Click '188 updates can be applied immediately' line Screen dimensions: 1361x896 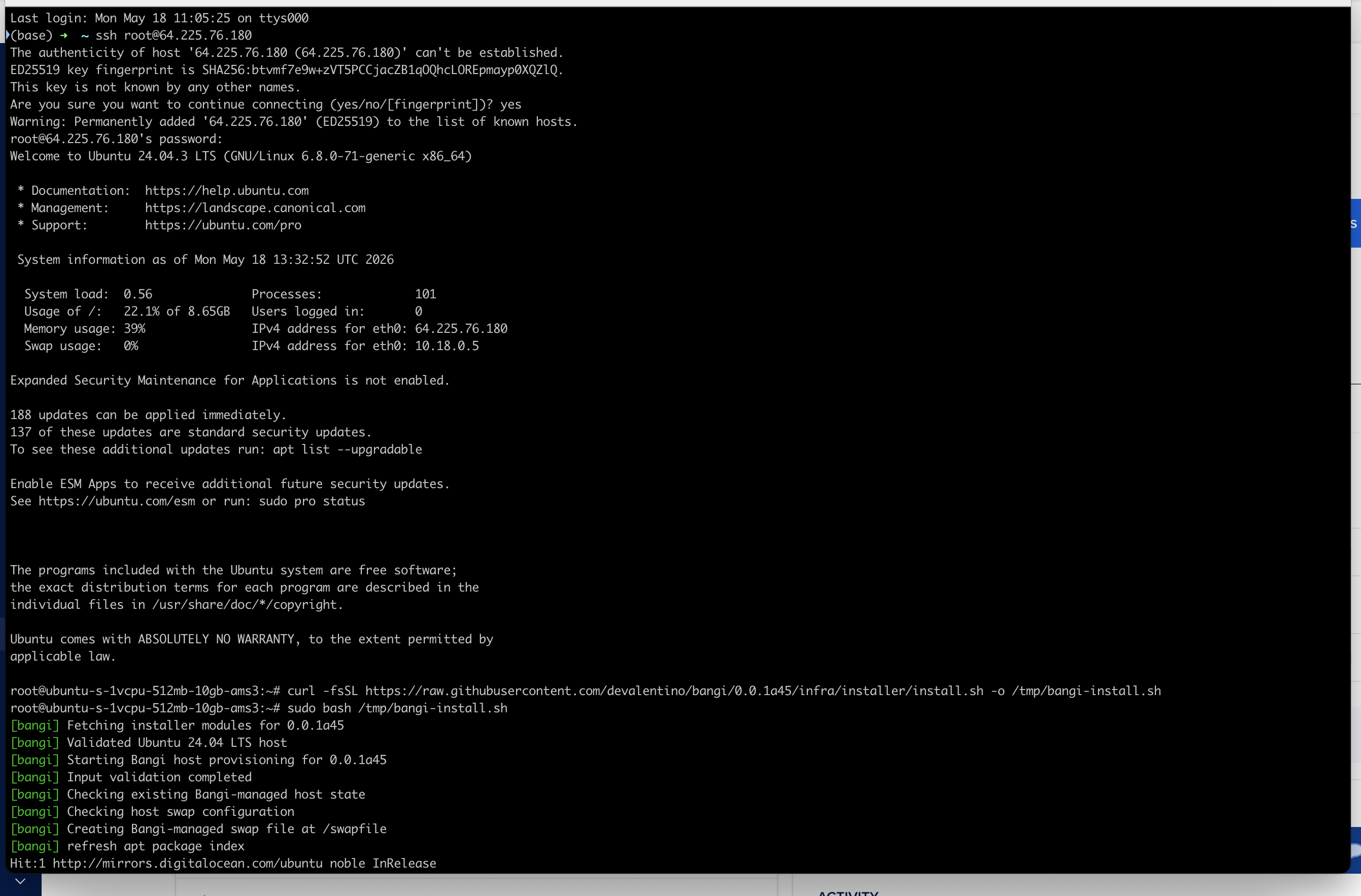(148, 415)
